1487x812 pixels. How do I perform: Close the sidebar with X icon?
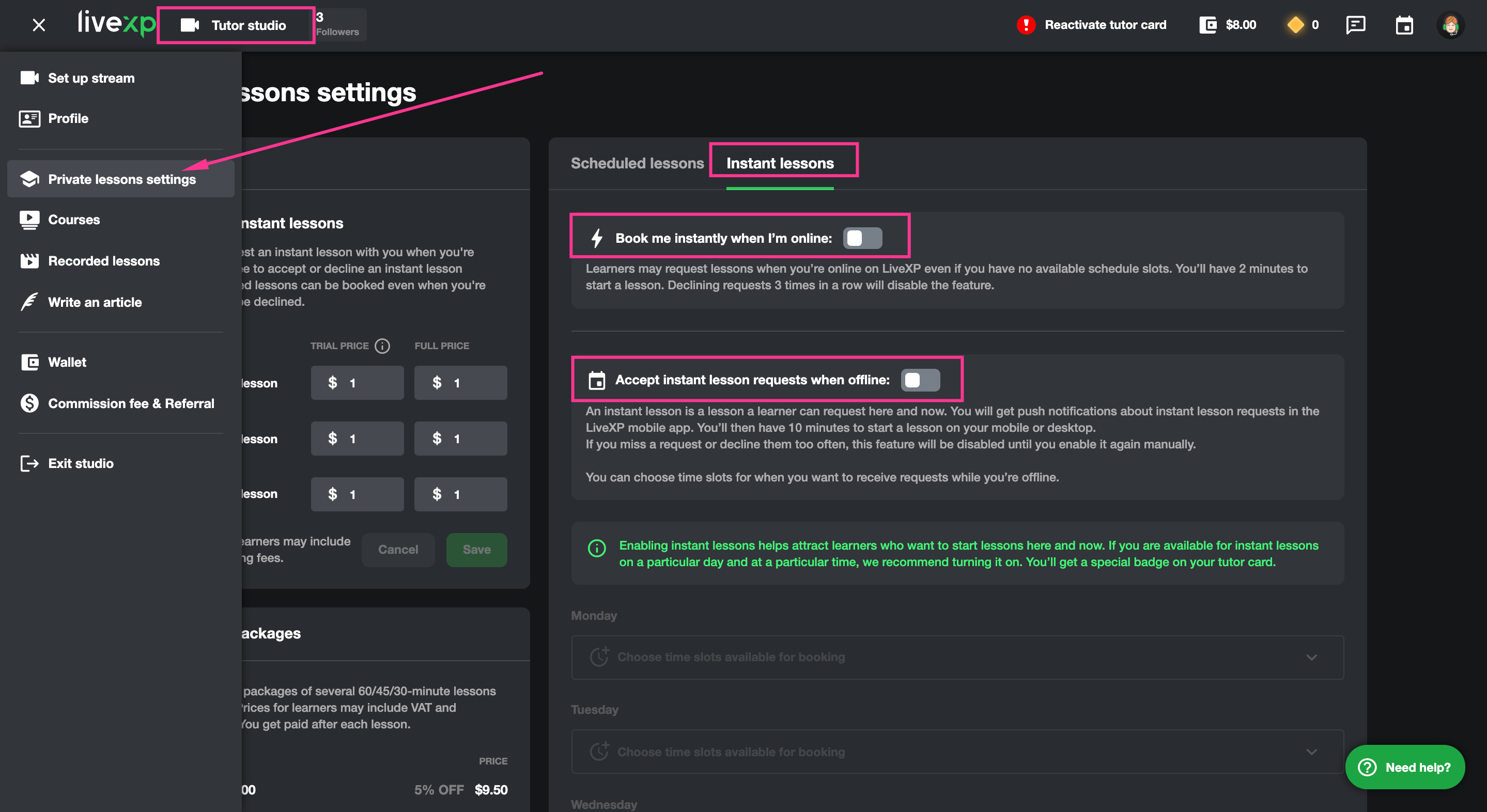(39, 25)
